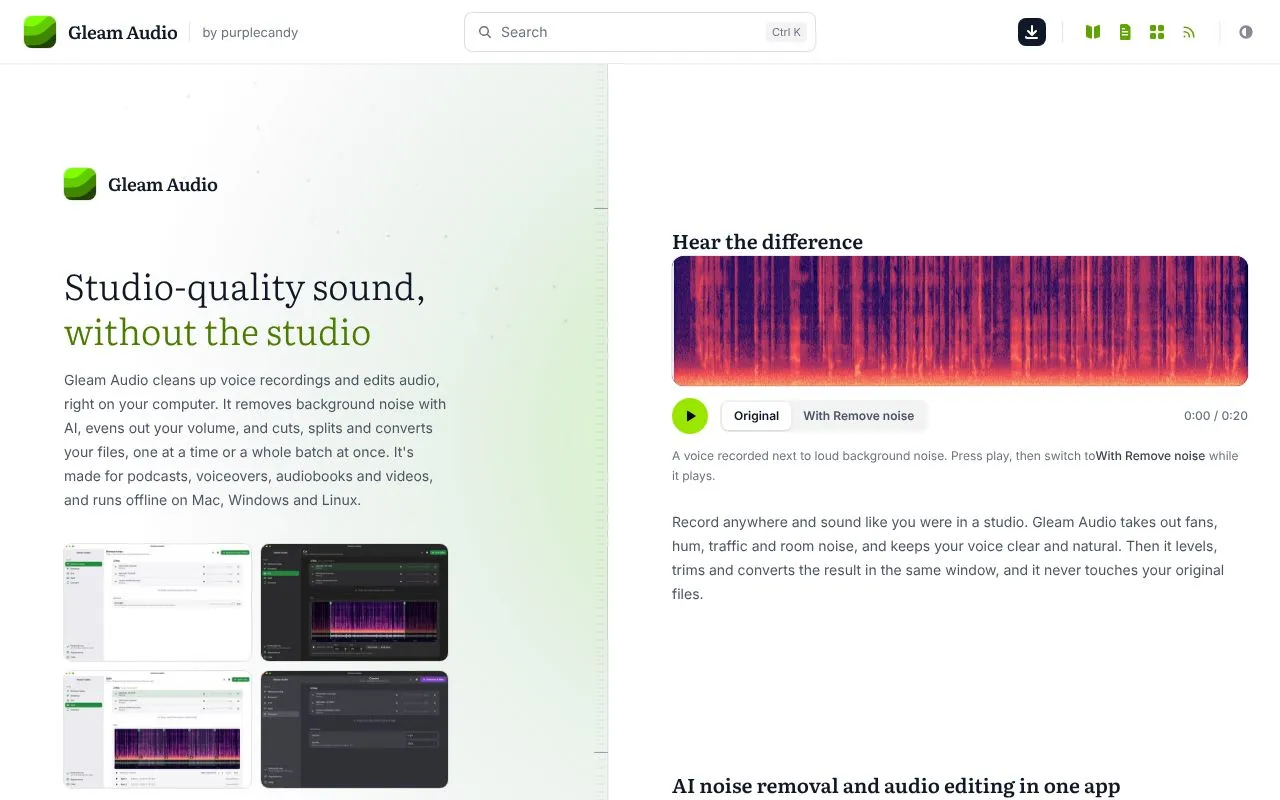Click the four-squares grid icon in the header

pyautogui.click(x=1157, y=32)
